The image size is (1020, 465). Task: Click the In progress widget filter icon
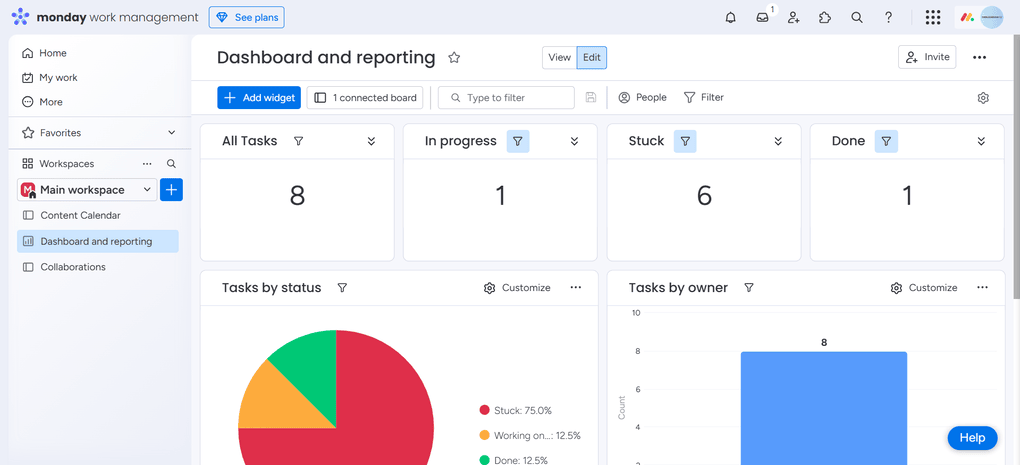coord(518,141)
